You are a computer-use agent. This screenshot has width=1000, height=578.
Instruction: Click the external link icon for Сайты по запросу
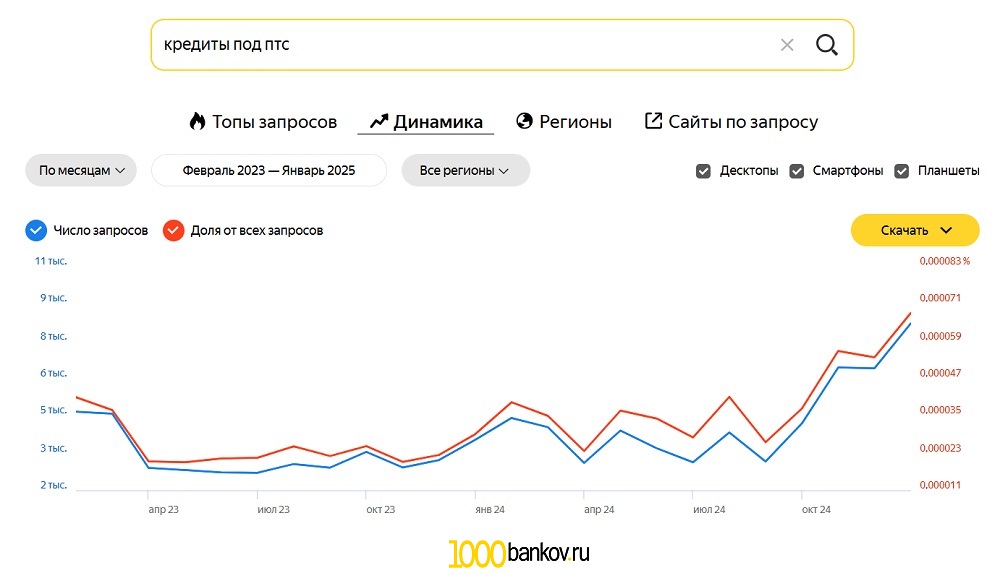pos(653,122)
